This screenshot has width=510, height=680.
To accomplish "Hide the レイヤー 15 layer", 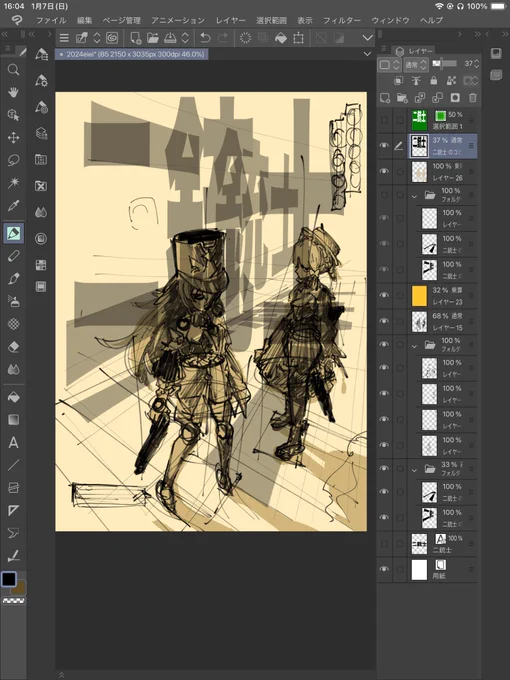I will [x=384, y=321].
